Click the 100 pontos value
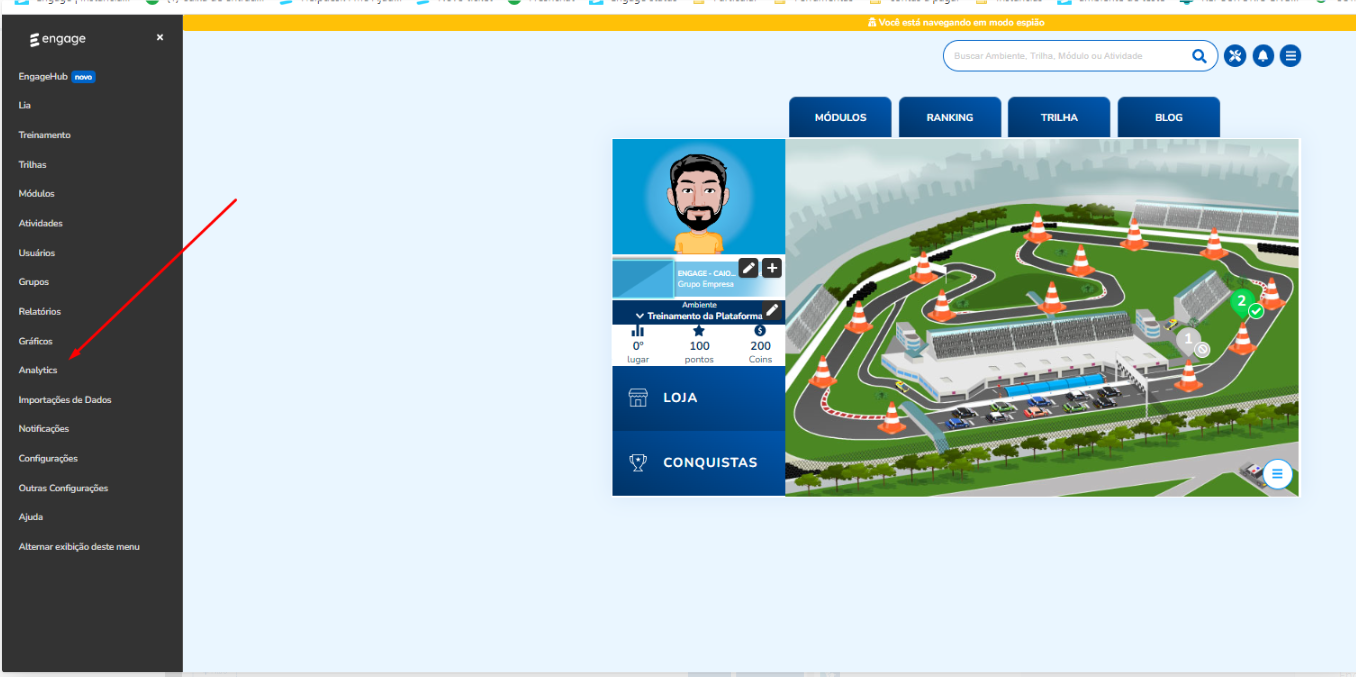 coord(699,346)
